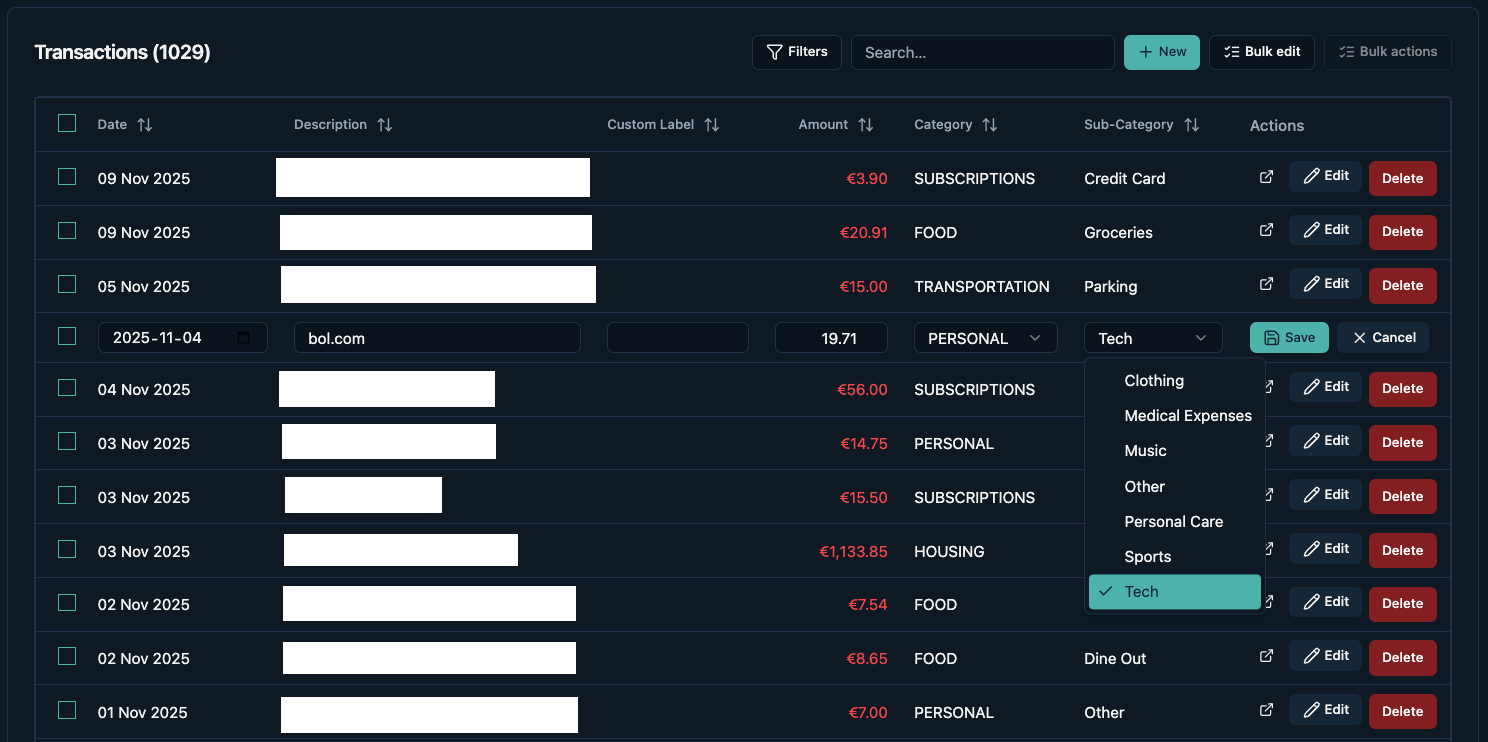Choose Personal Care from sub-category list
The width and height of the screenshot is (1488, 742).
1175,522
